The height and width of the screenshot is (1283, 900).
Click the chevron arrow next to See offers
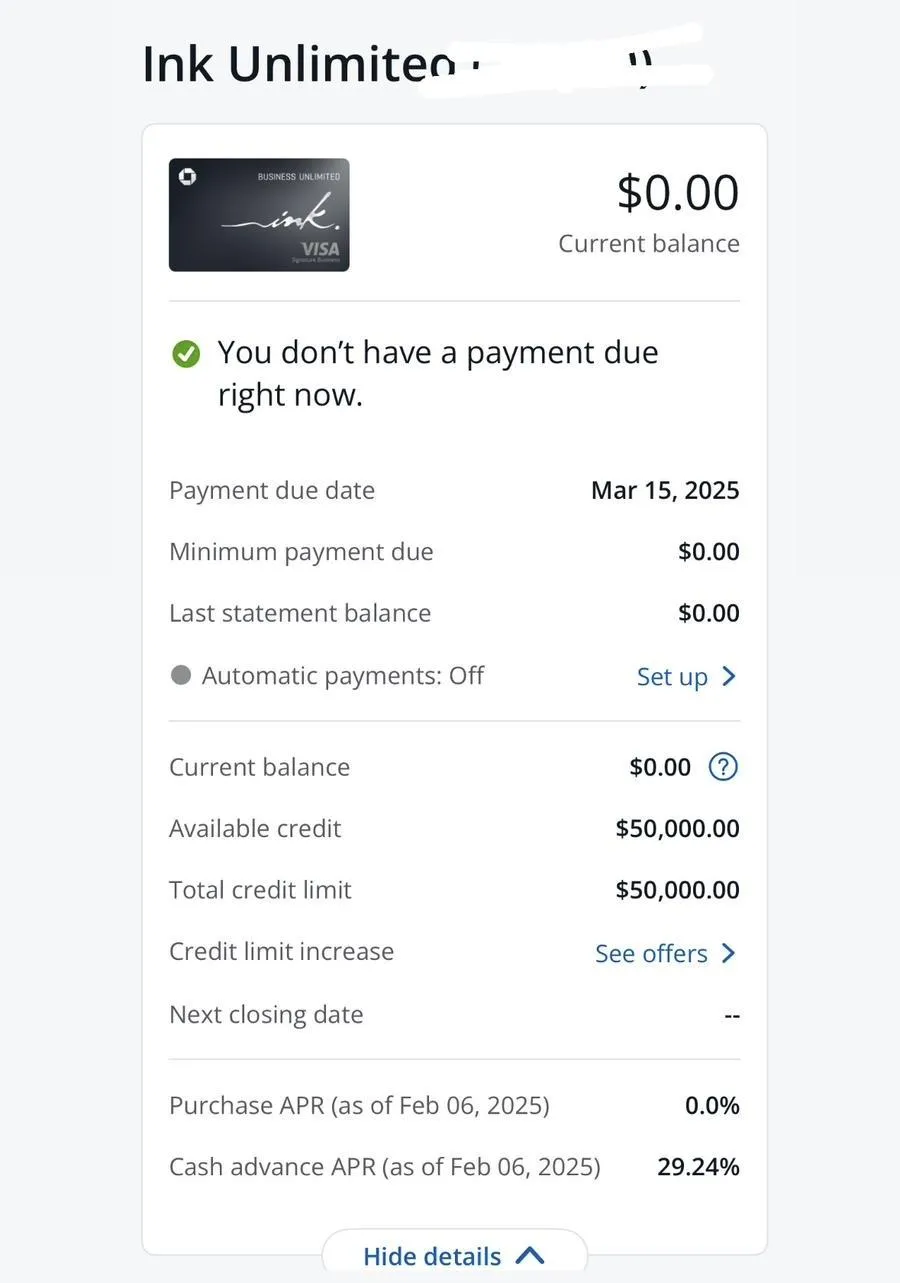point(729,953)
